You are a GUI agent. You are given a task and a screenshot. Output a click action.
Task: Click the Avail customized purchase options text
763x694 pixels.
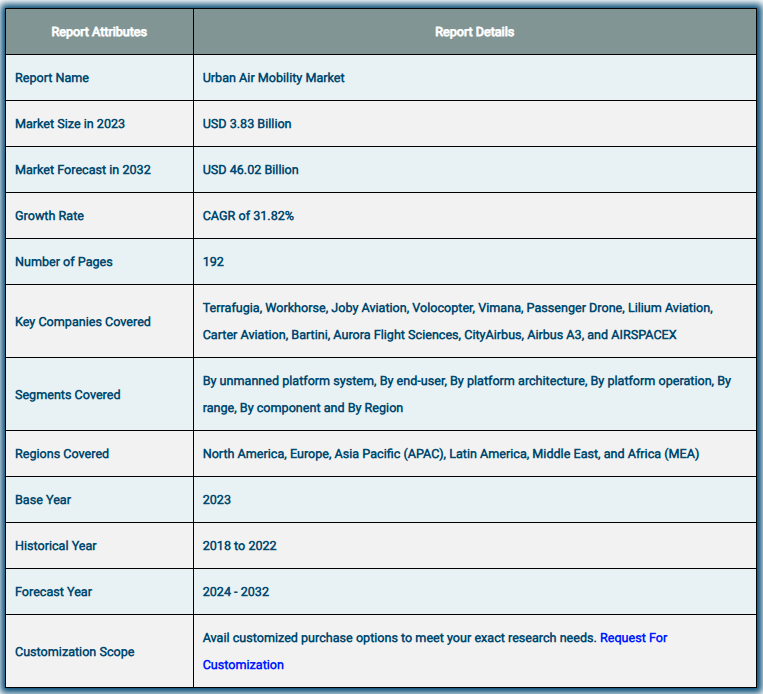click(x=400, y=638)
